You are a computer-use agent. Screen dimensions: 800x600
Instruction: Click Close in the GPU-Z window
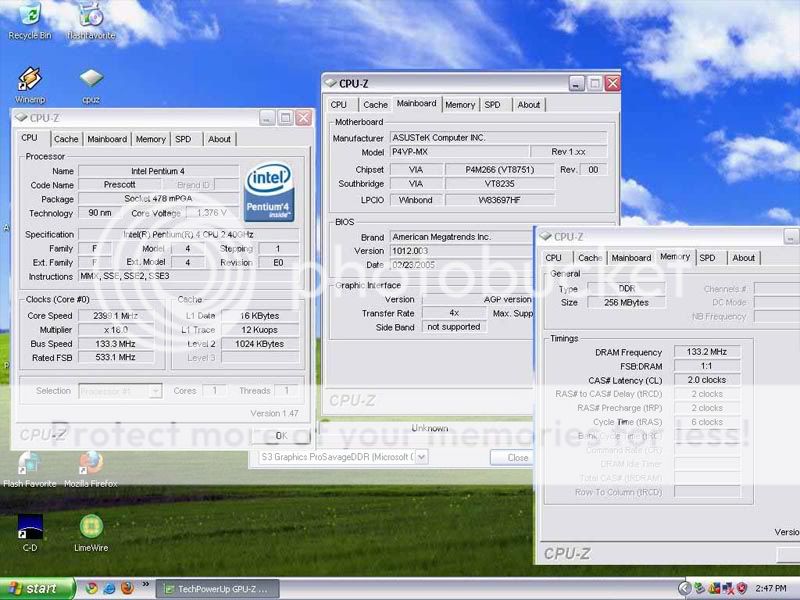pyautogui.click(x=511, y=458)
